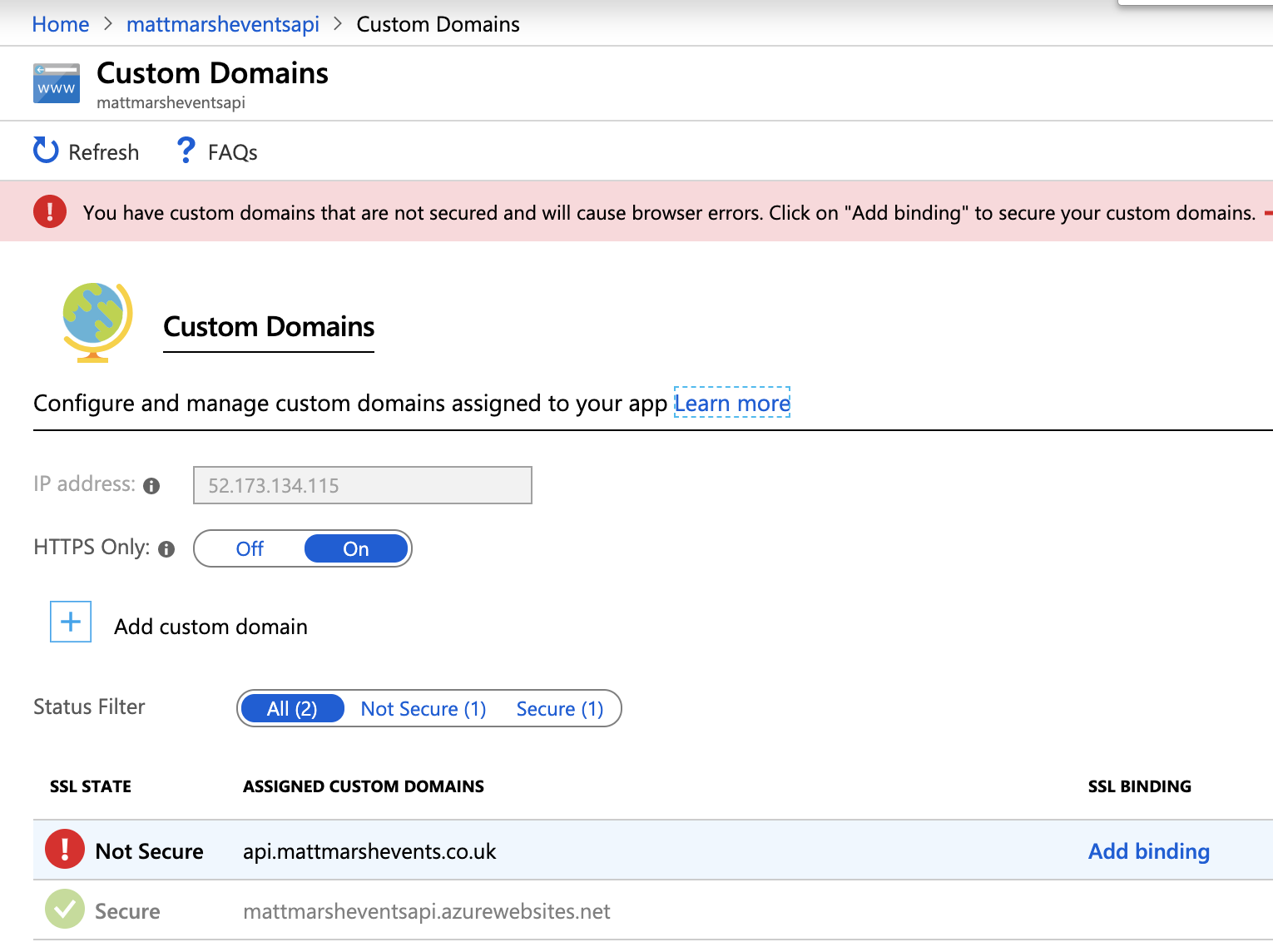Click the plus icon to add custom domain
1273x952 pixels.
tap(71, 622)
